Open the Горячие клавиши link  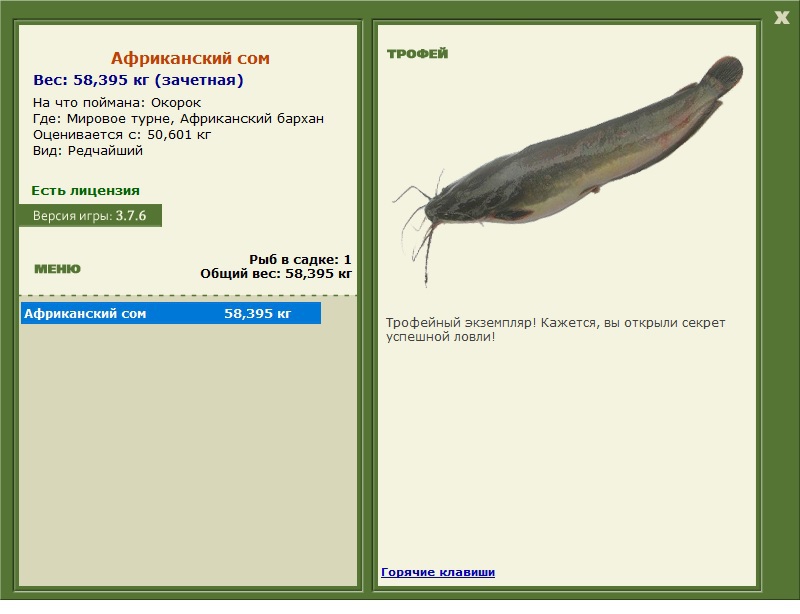[x=438, y=572]
